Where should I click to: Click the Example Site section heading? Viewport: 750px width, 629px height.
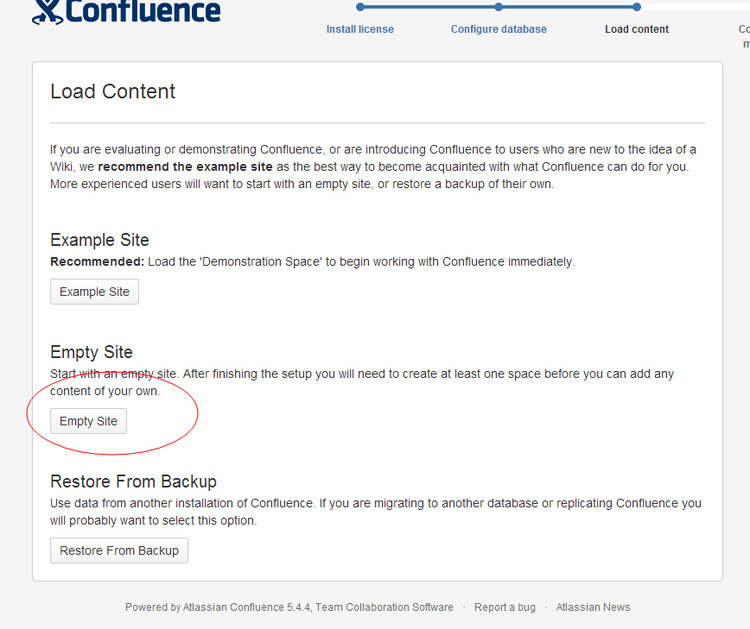tap(99, 240)
